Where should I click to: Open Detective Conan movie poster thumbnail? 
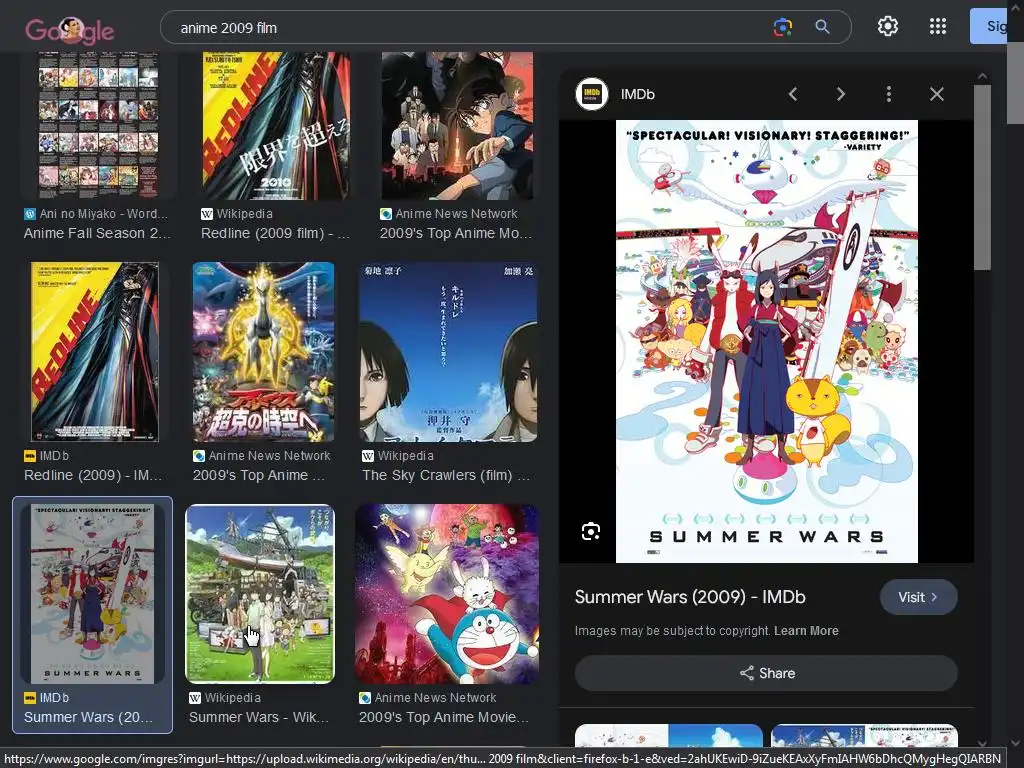click(x=457, y=125)
